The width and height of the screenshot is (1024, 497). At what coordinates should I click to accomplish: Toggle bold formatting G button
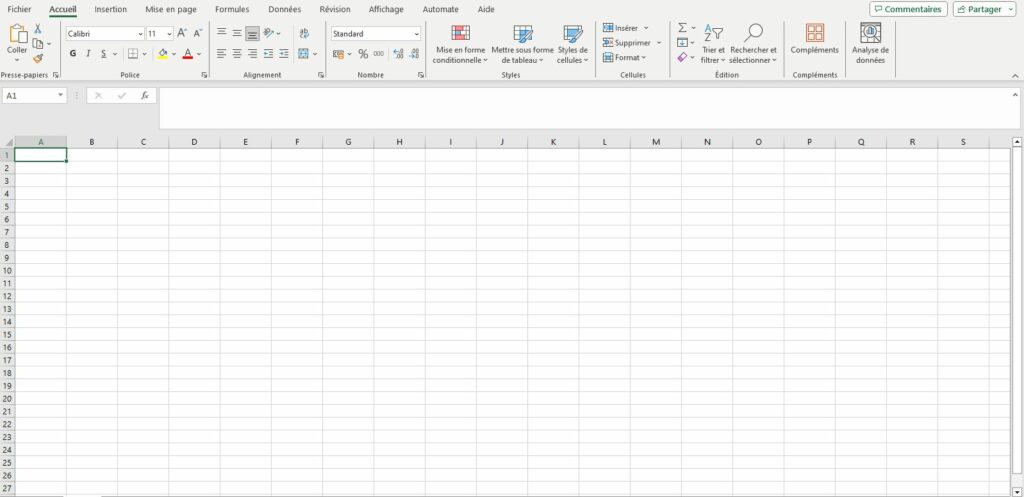(72, 54)
